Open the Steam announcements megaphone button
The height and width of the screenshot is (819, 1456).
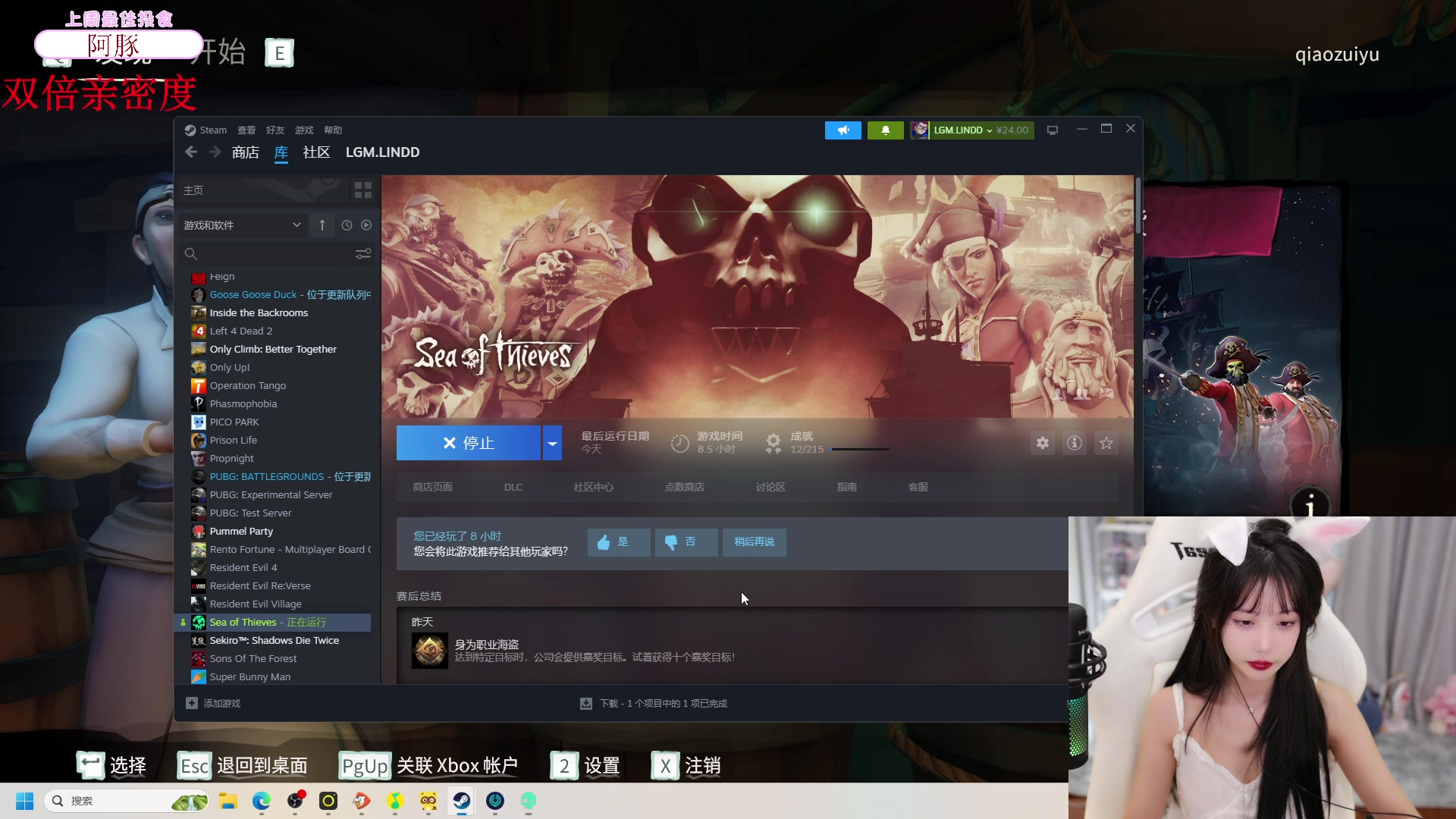[843, 130]
